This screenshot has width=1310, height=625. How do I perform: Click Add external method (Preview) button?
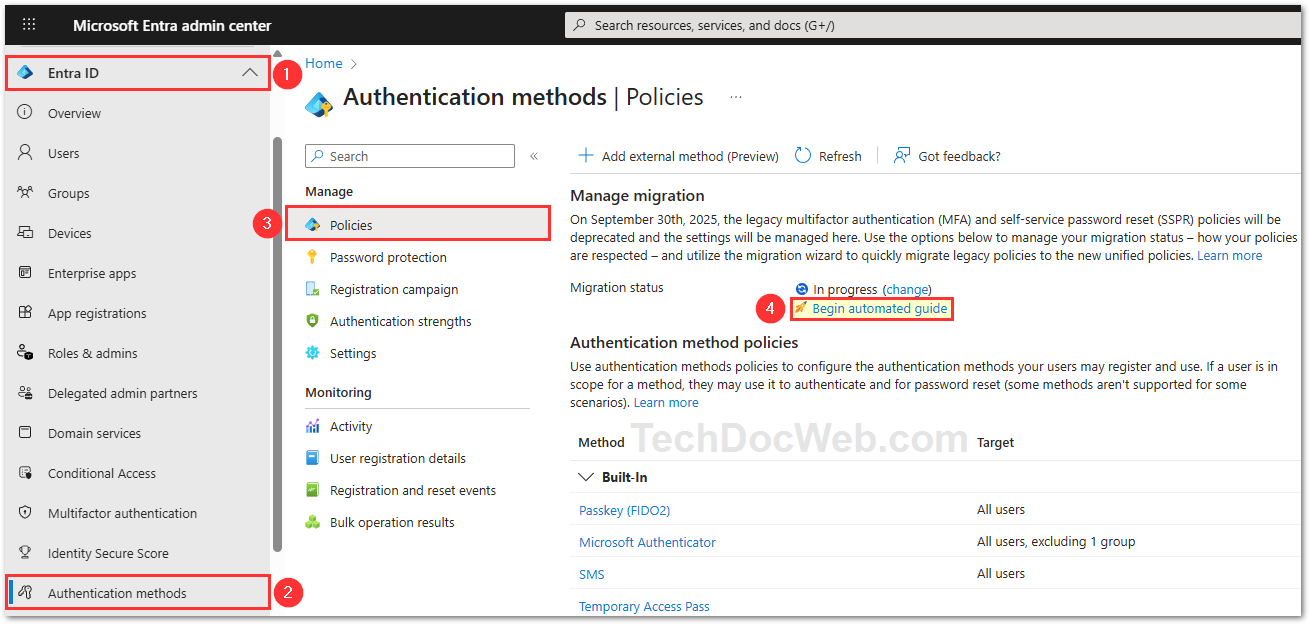pos(679,156)
